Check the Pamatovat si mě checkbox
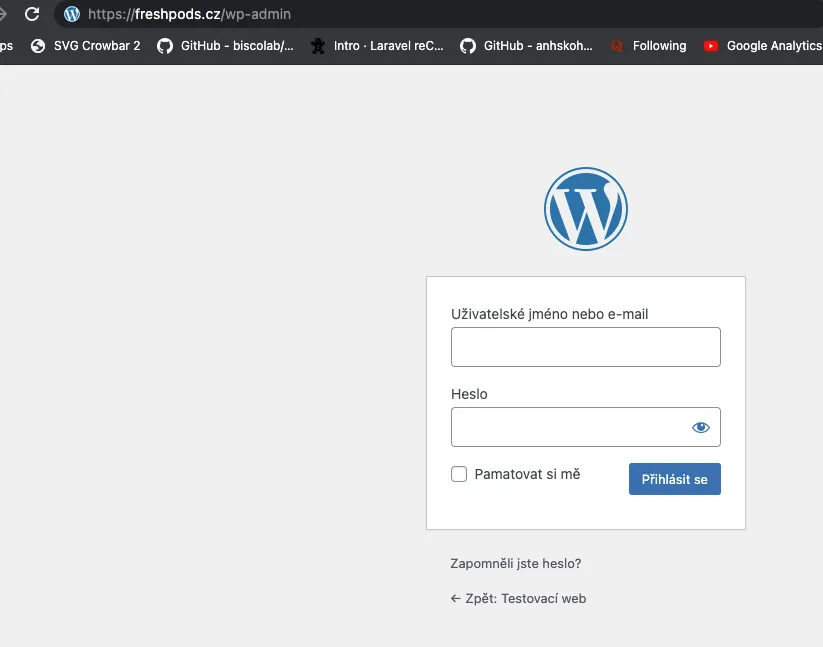 click(459, 474)
